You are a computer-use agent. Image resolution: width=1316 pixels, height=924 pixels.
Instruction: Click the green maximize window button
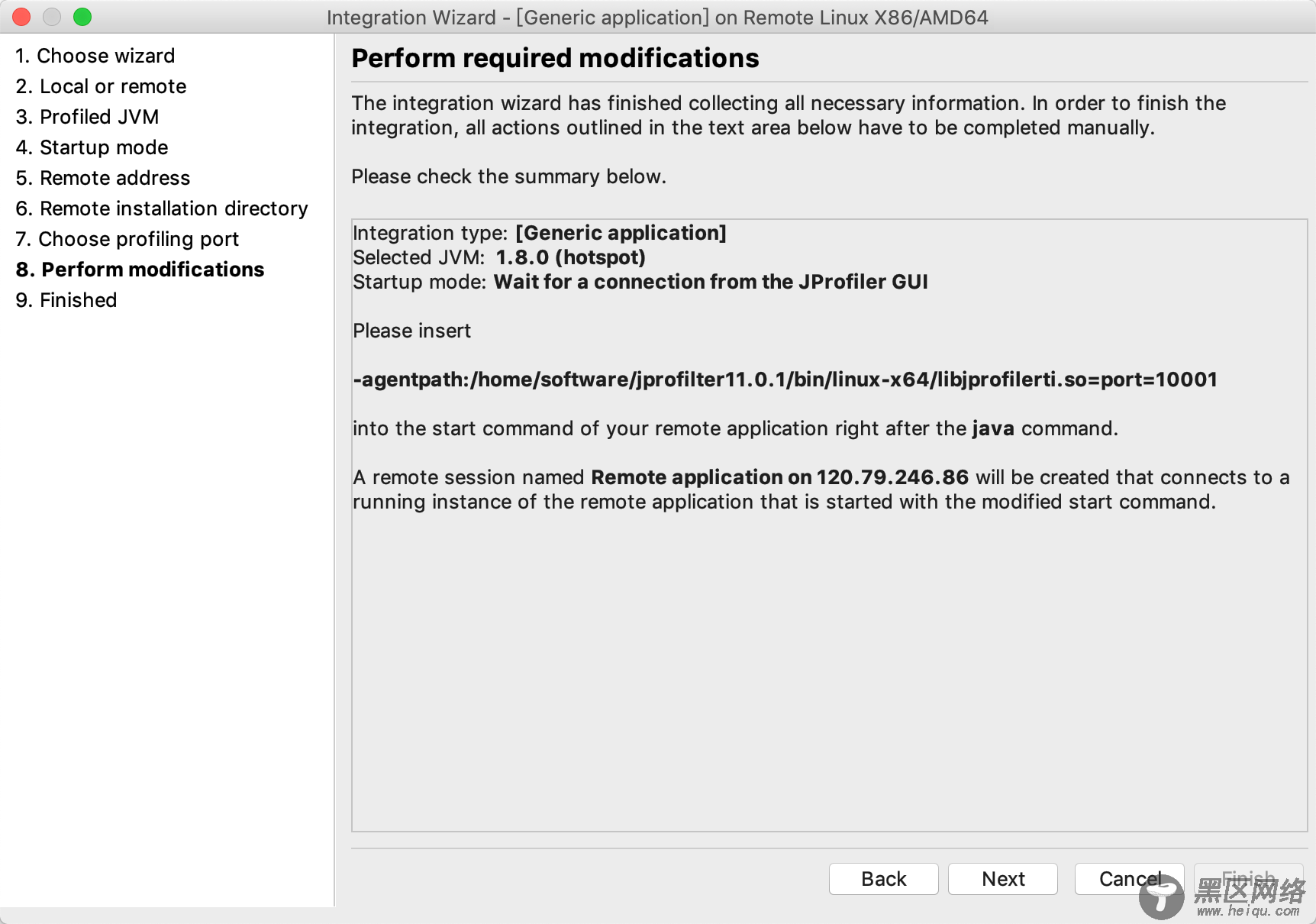pyautogui.click(x=82, y=17)
